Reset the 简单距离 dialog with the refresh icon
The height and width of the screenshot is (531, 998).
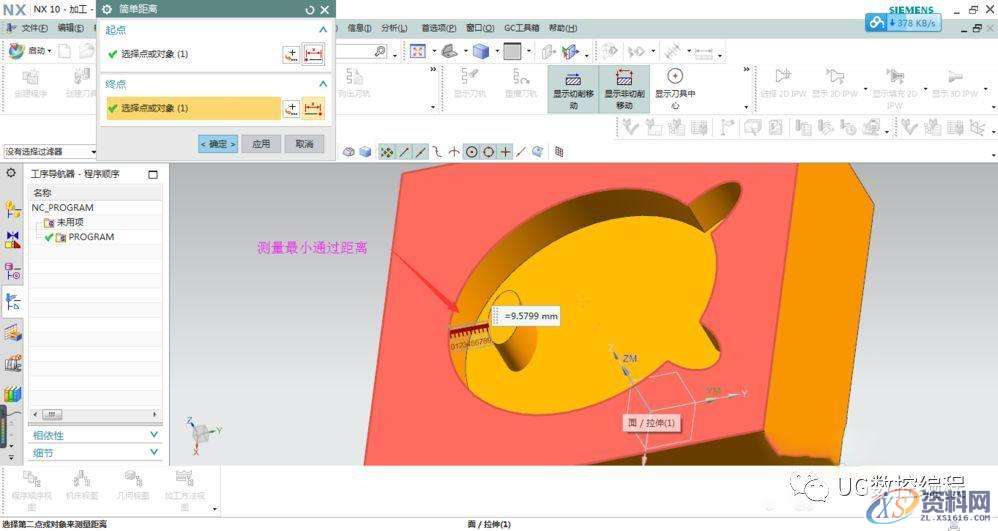(x=310, y=10)
